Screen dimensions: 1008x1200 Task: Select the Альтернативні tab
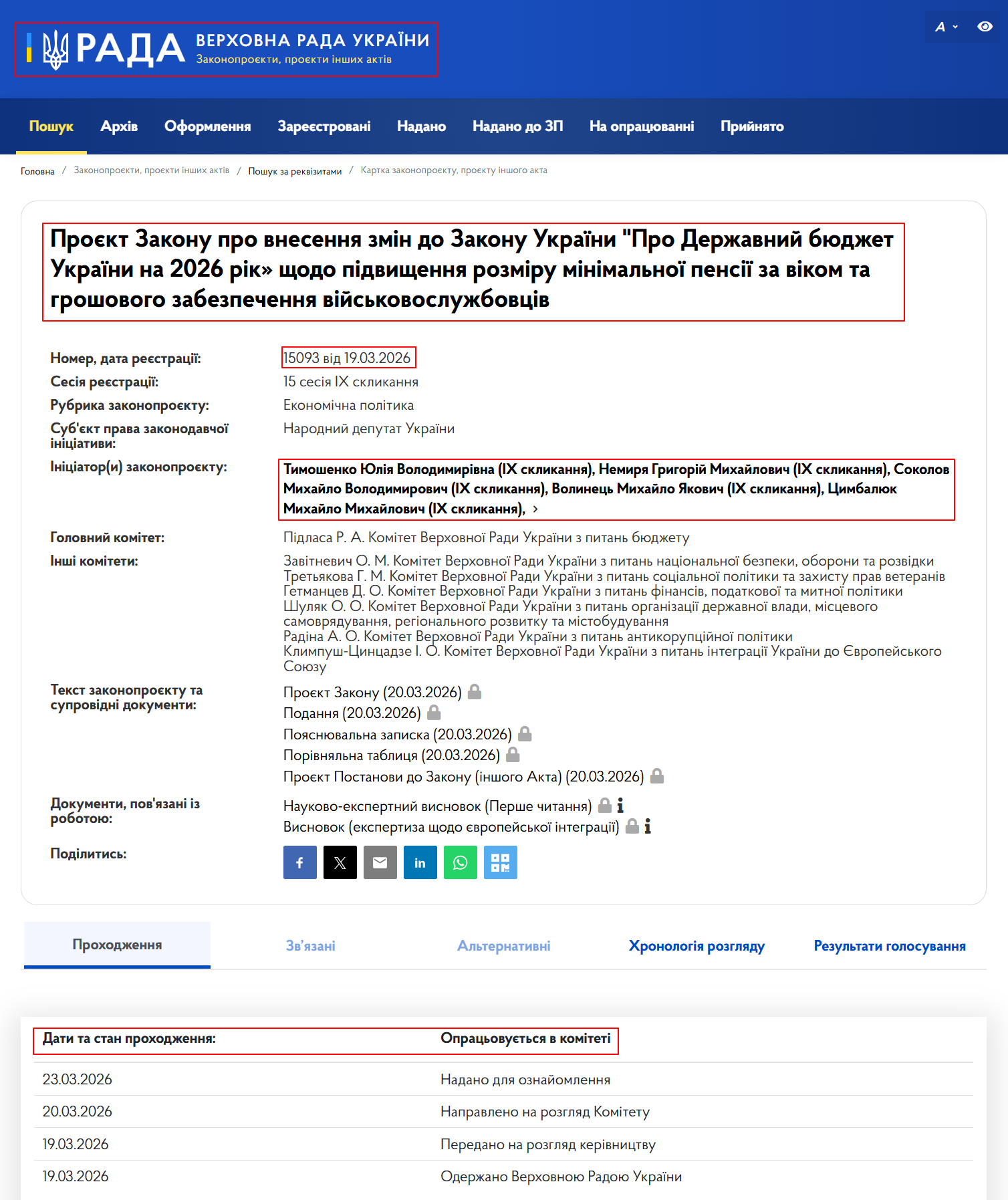(503, 945)
